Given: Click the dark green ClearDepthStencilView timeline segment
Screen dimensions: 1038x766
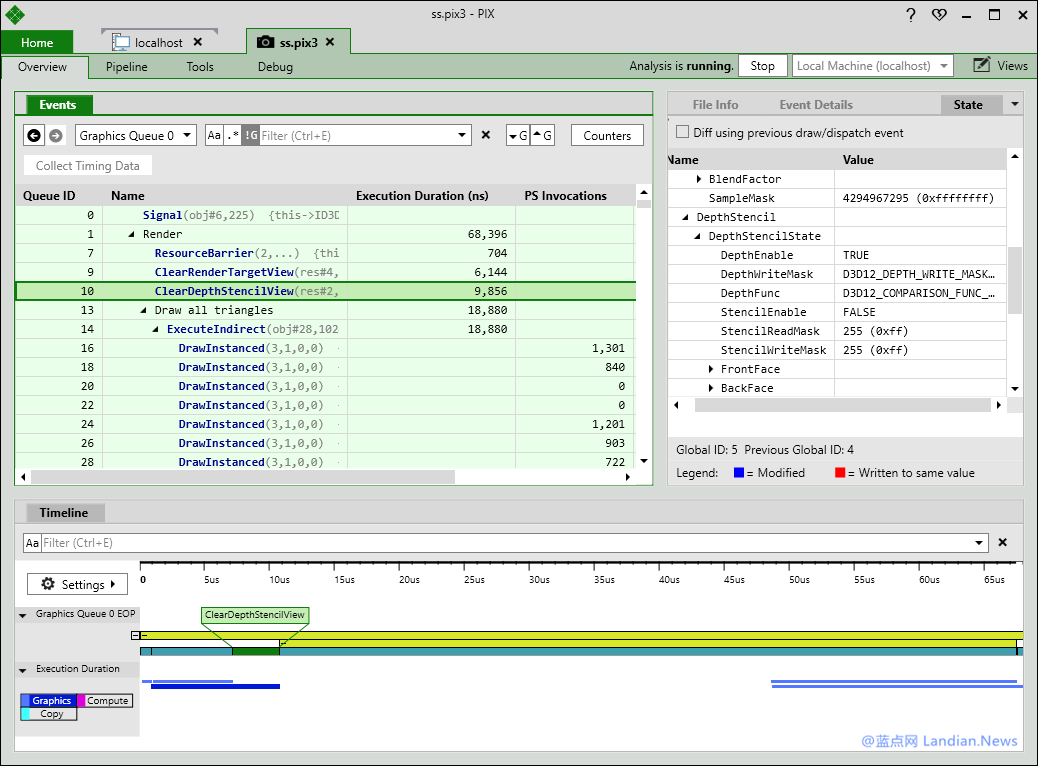Looking at the screenshot, I should [x=255, y=651].
